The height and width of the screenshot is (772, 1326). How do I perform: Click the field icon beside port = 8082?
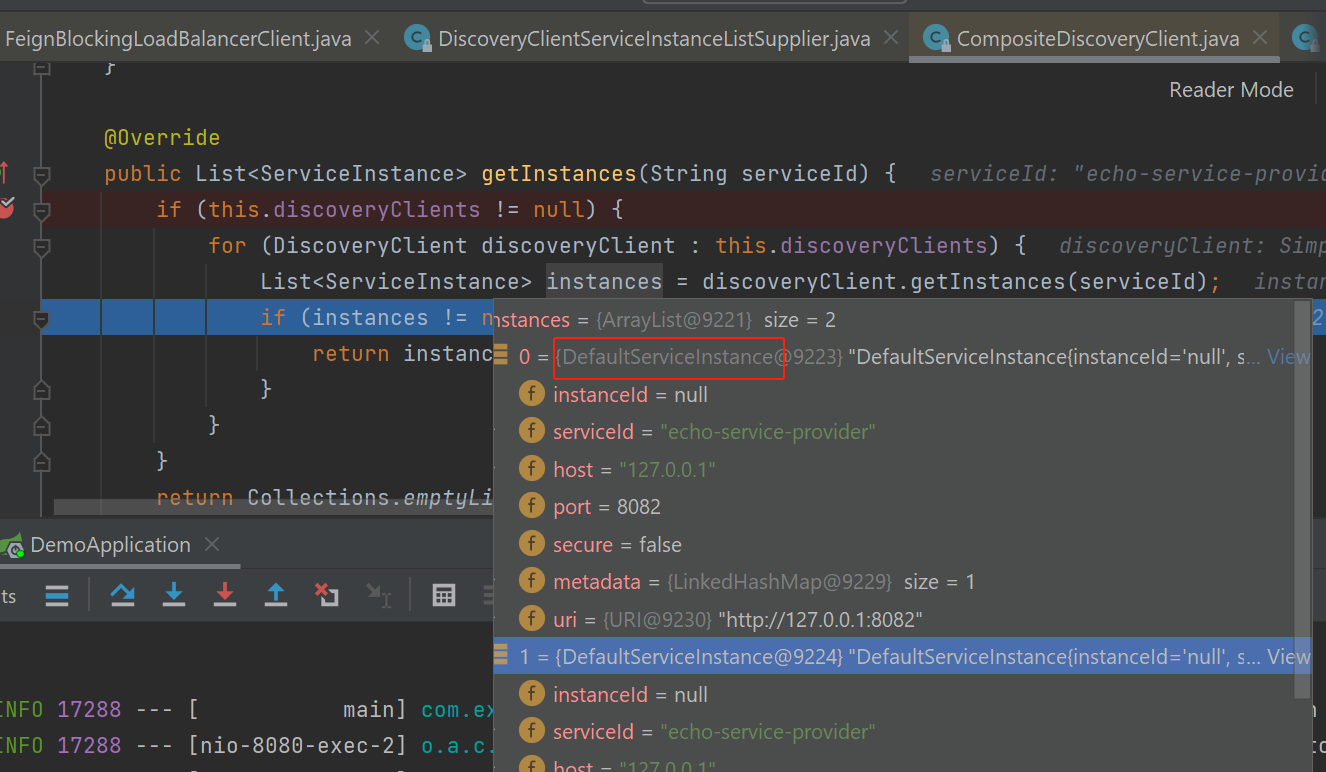531,507
